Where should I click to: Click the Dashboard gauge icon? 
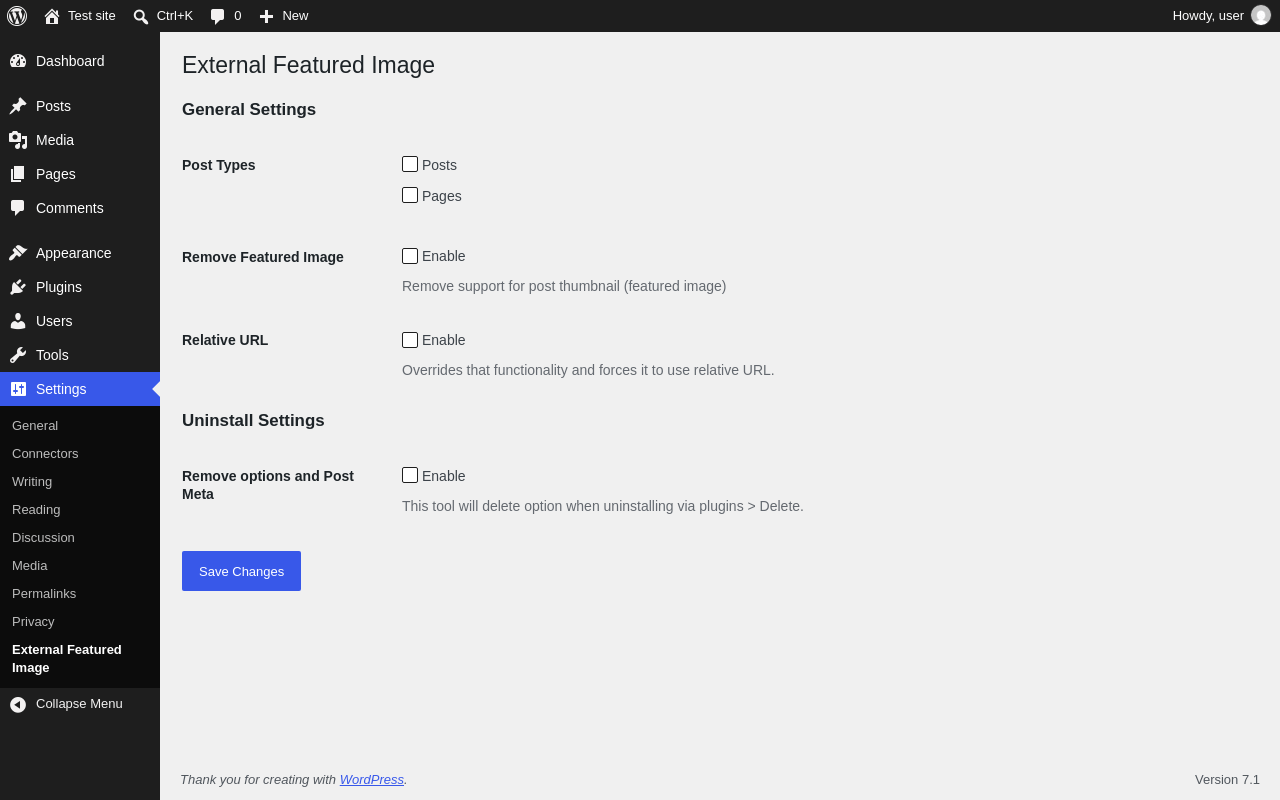[x=18, y=61]
